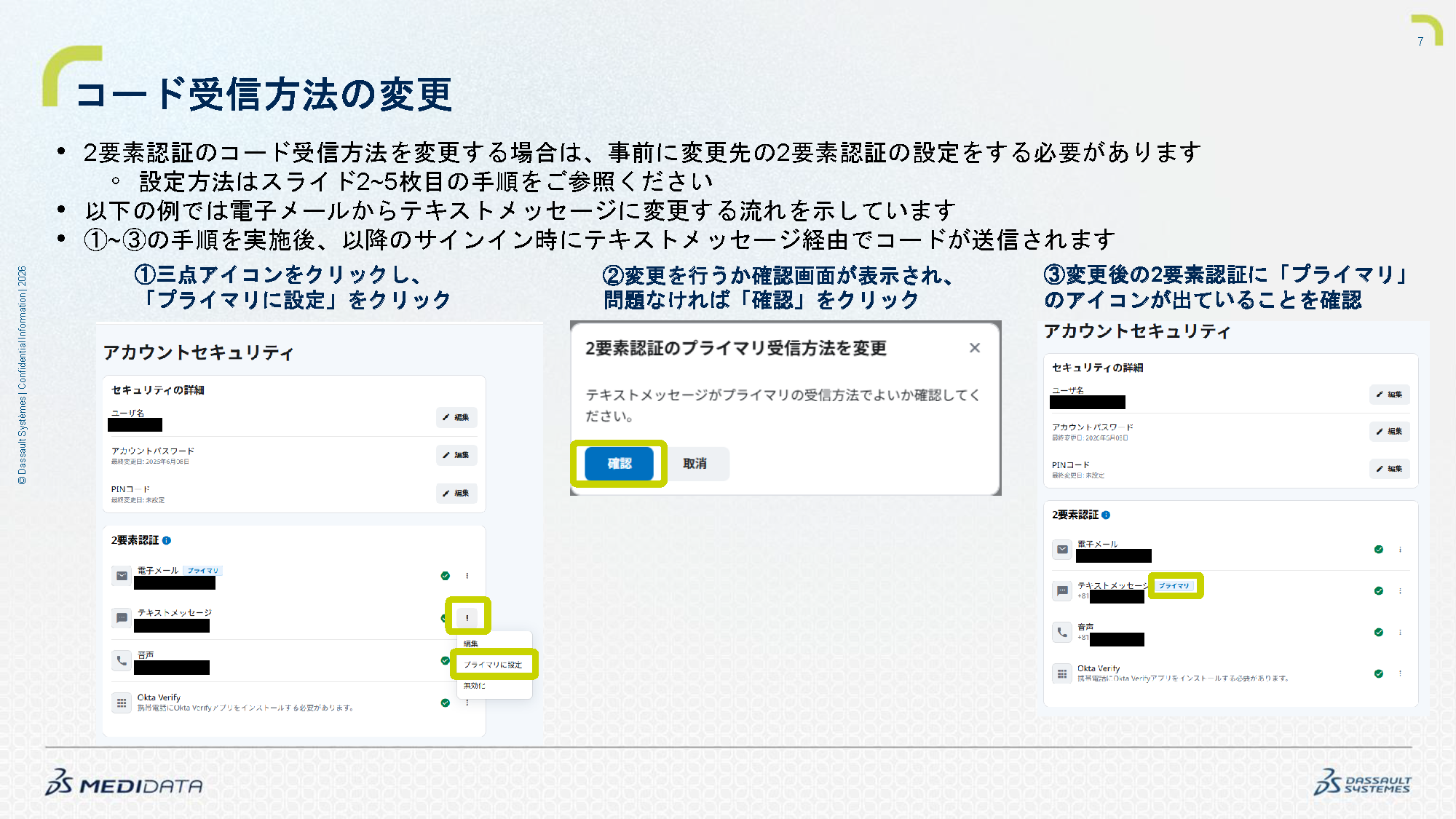1456x819 pixels.
Task: Choose 編集 in the three-dot dropdown menu
Action: [x=471, y=644]
